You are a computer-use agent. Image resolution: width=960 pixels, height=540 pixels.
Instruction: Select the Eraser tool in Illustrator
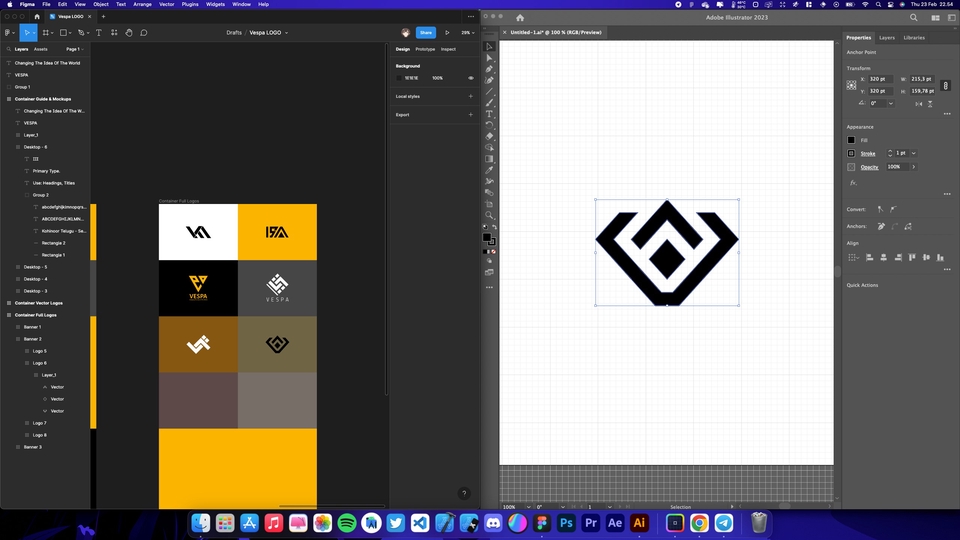point(489,136)
